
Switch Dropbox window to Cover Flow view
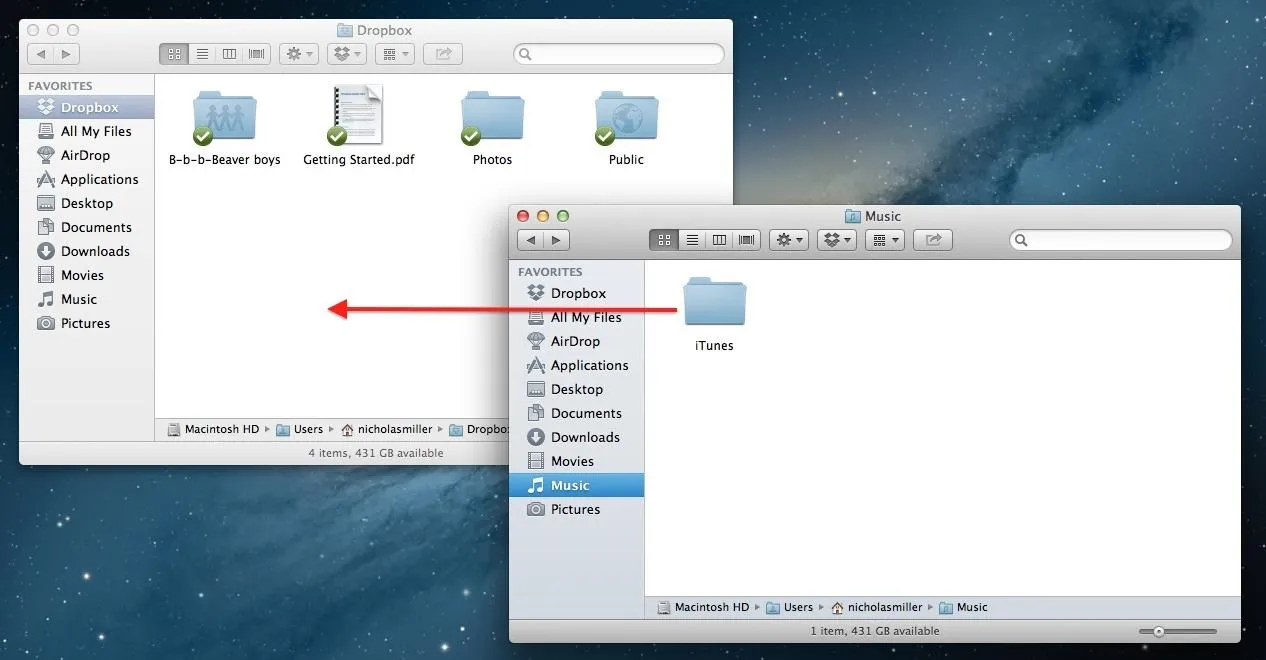point(257,54)
